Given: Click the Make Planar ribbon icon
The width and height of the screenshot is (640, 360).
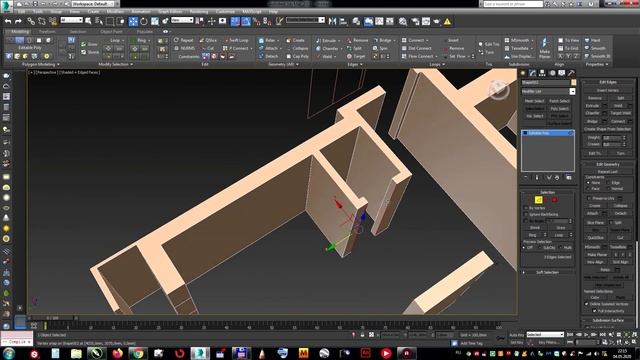Looking at the screenshot, I should (x=544, y=48).
